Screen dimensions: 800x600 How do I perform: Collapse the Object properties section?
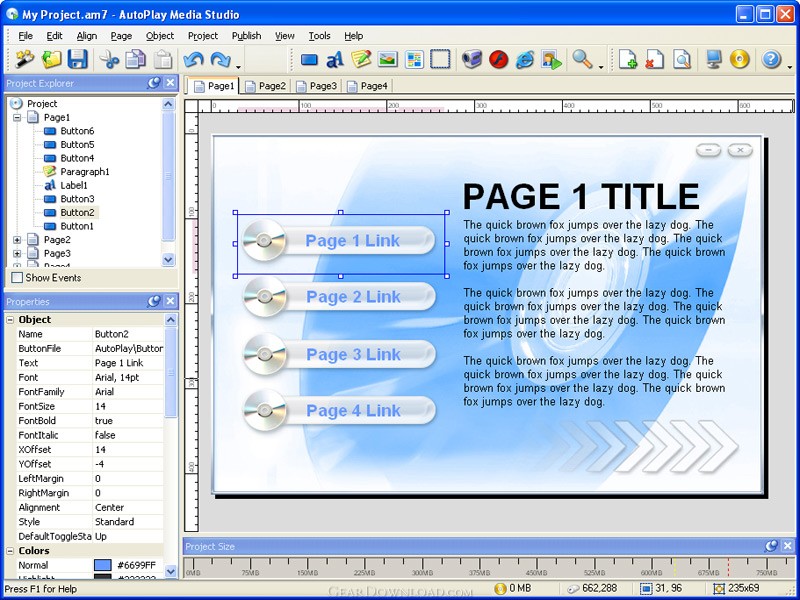[x=10, y=320]
